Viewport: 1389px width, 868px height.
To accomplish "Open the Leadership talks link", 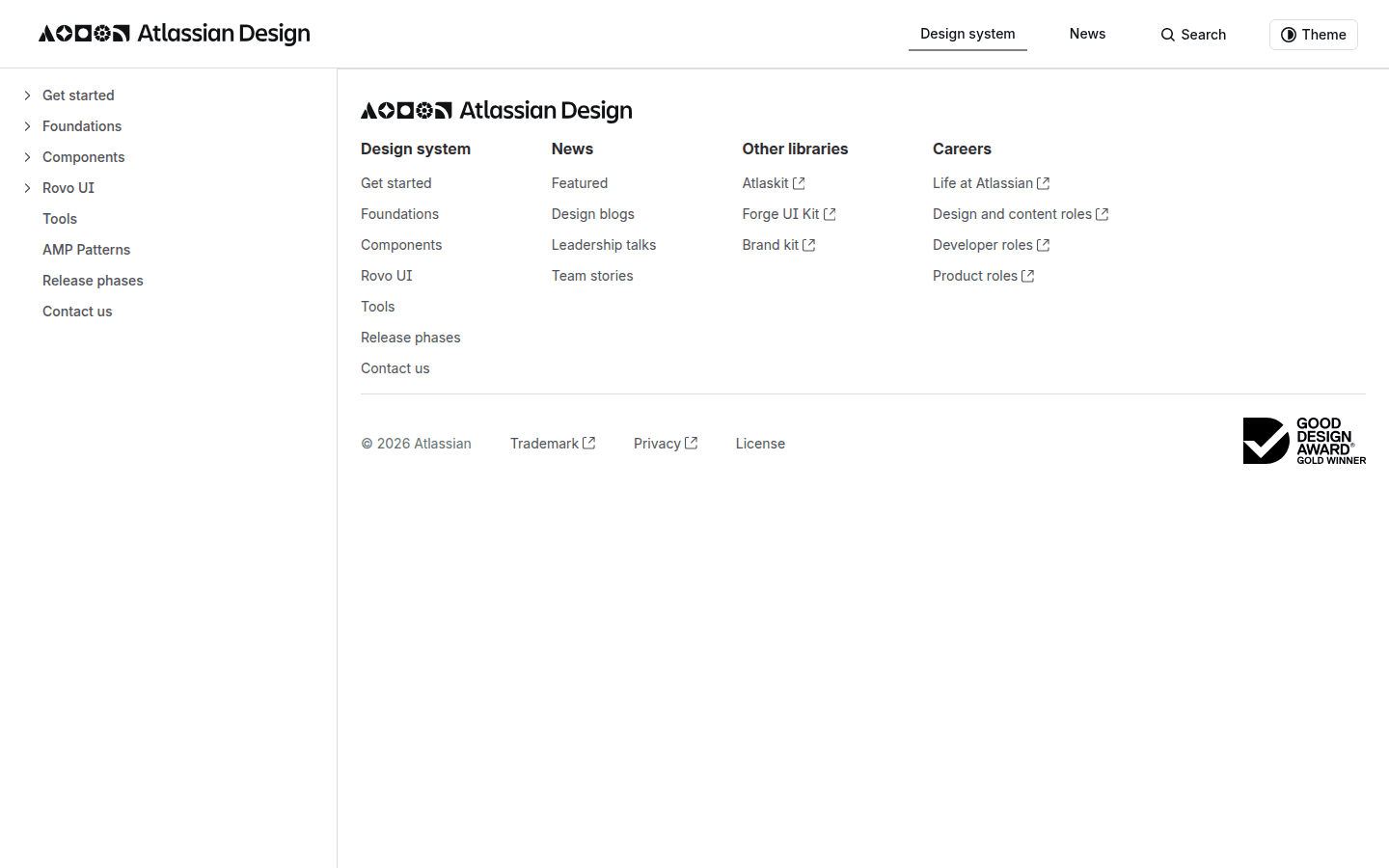I will point(604,245).
